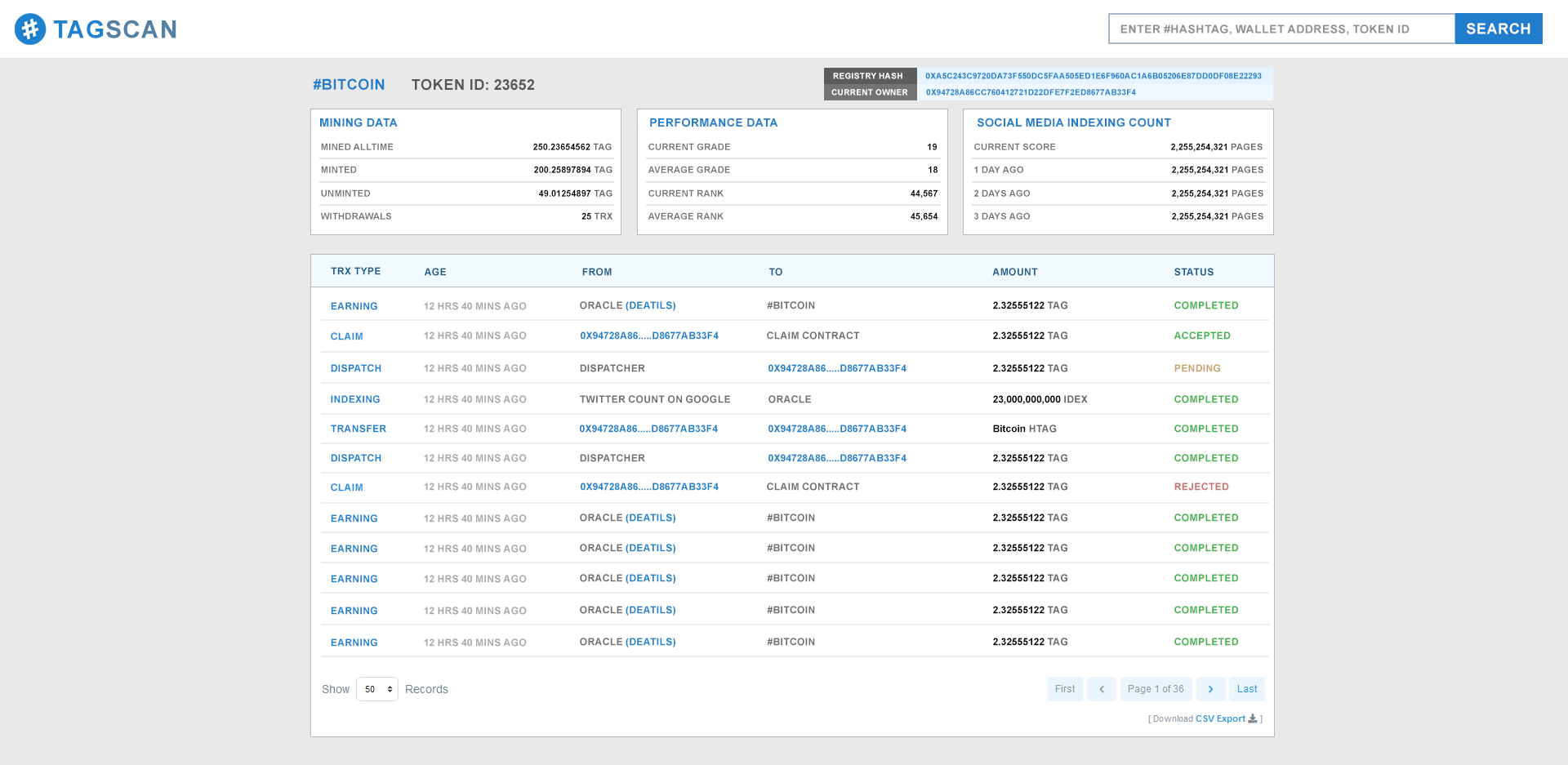Click the FROM column header
Screen dimensions: 1568x765
click(597, 272)
